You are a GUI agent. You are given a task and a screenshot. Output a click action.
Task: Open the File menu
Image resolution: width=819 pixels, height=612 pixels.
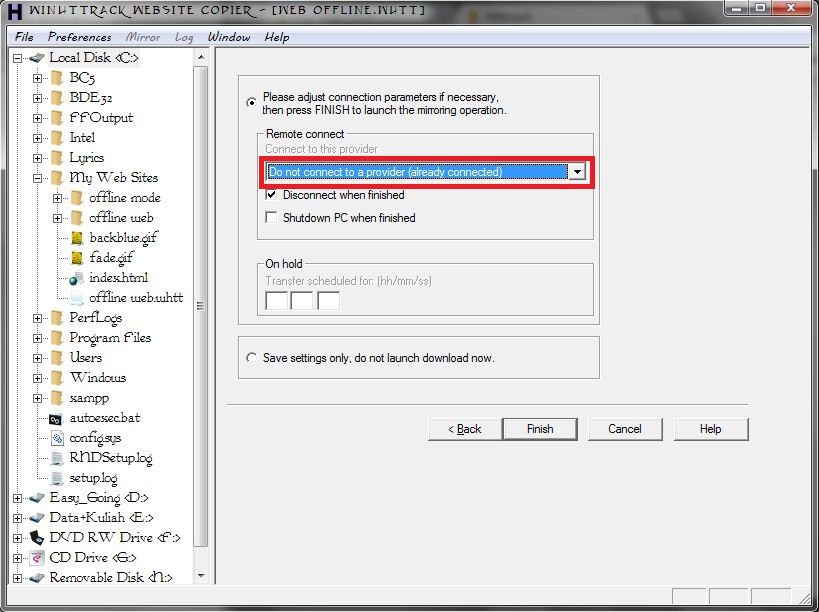coord(24,37)
